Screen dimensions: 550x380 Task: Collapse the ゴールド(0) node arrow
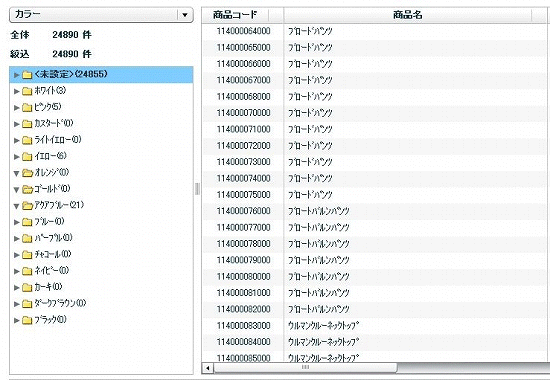16,190
